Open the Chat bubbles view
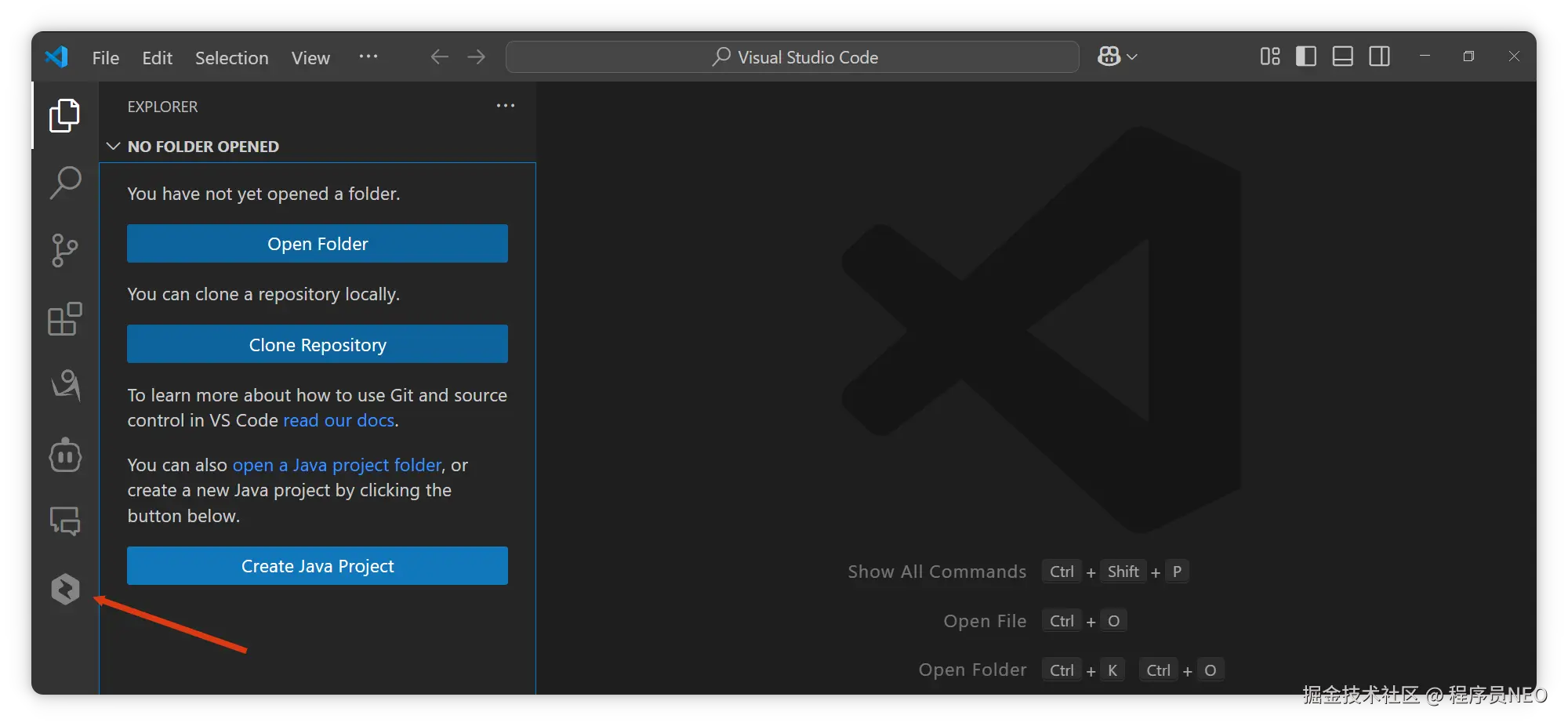 pos(65,521)
